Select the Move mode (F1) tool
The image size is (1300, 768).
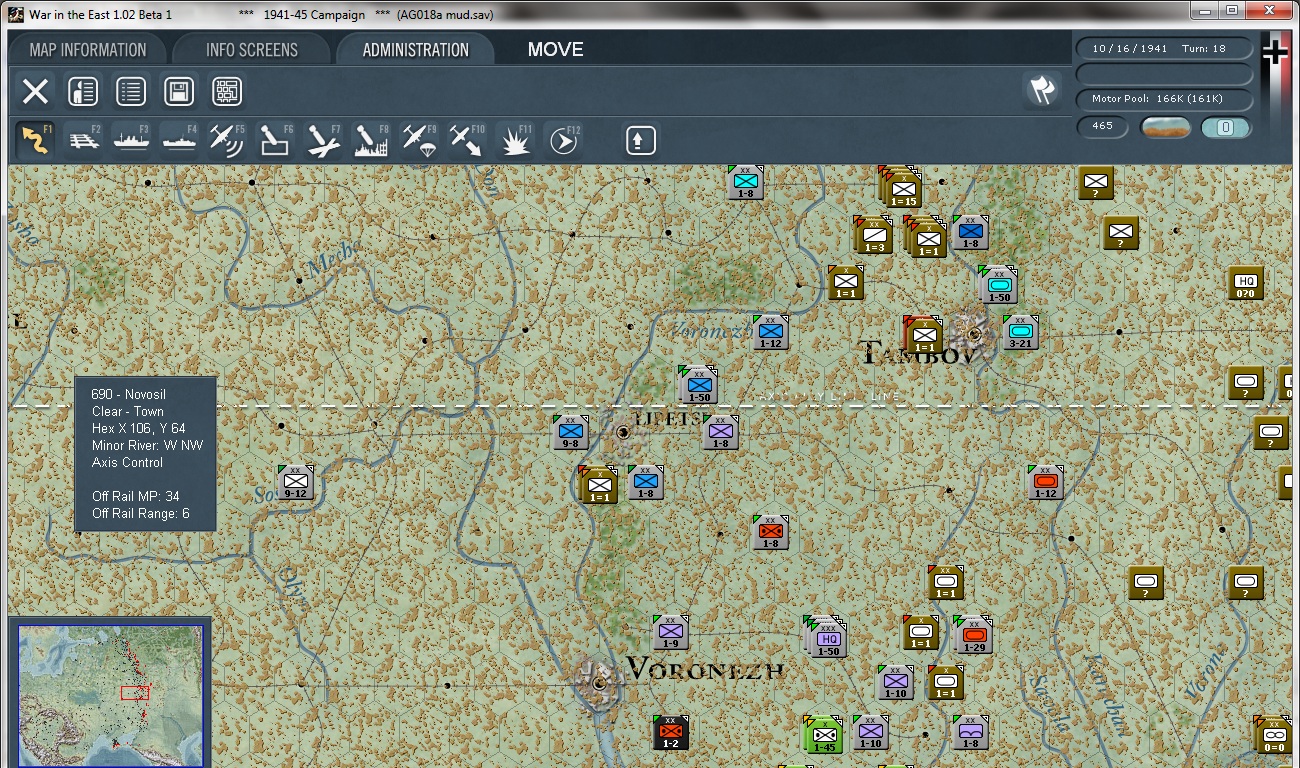pyautogui.click(x=36, y=140)
